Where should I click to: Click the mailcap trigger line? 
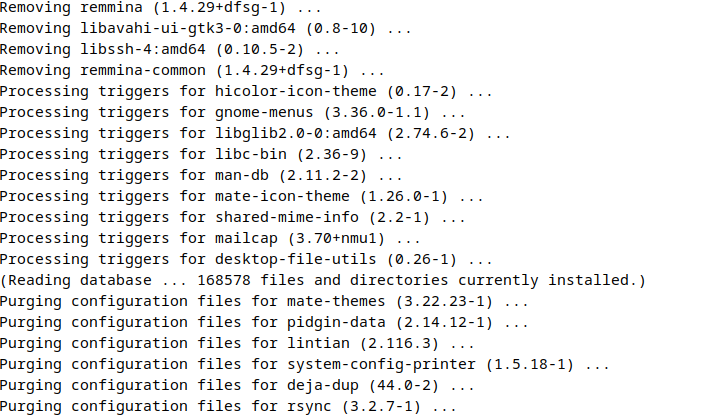pos(210,239)
